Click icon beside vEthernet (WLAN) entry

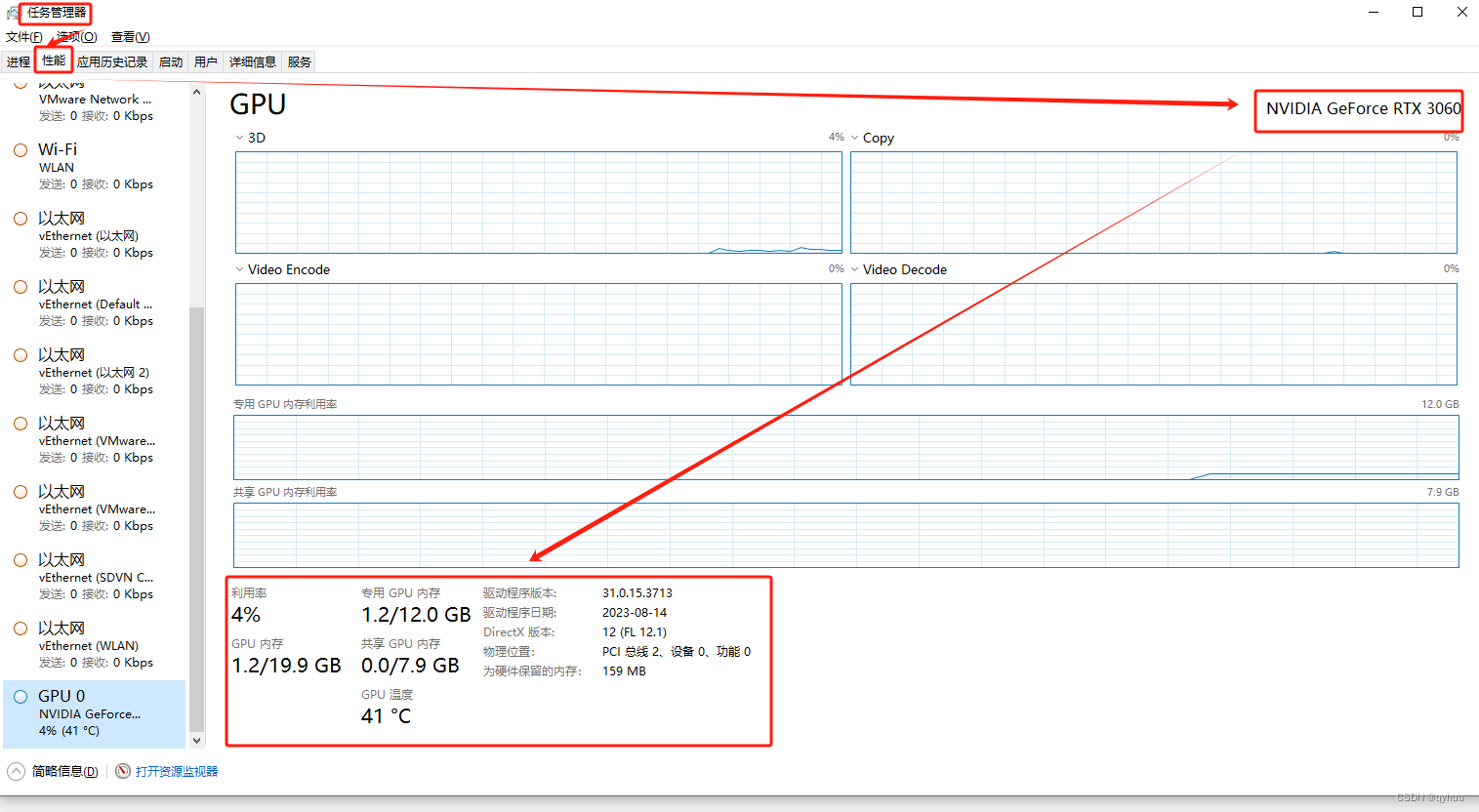(21, 629)
